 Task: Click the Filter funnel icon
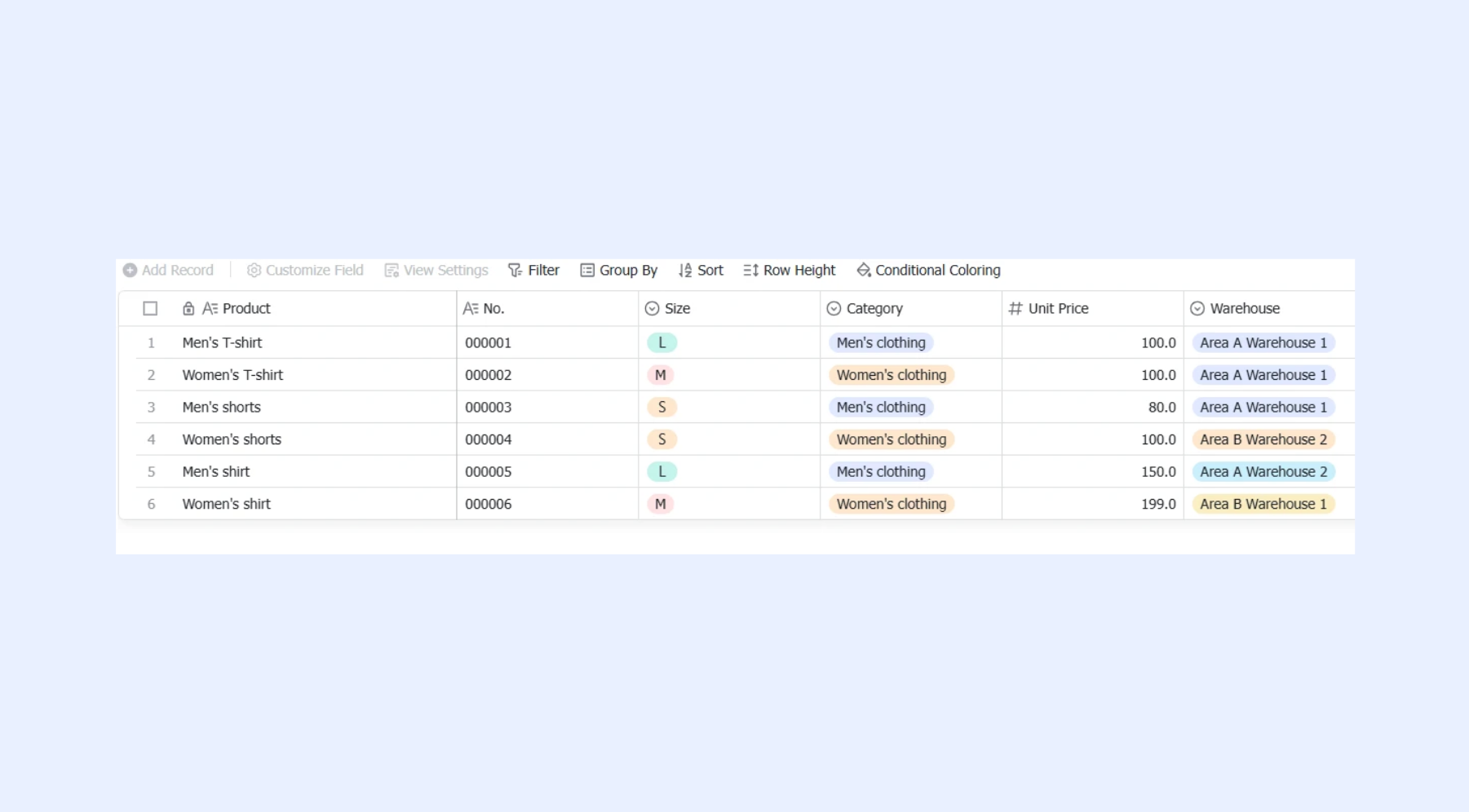click(x=515, y=270)
